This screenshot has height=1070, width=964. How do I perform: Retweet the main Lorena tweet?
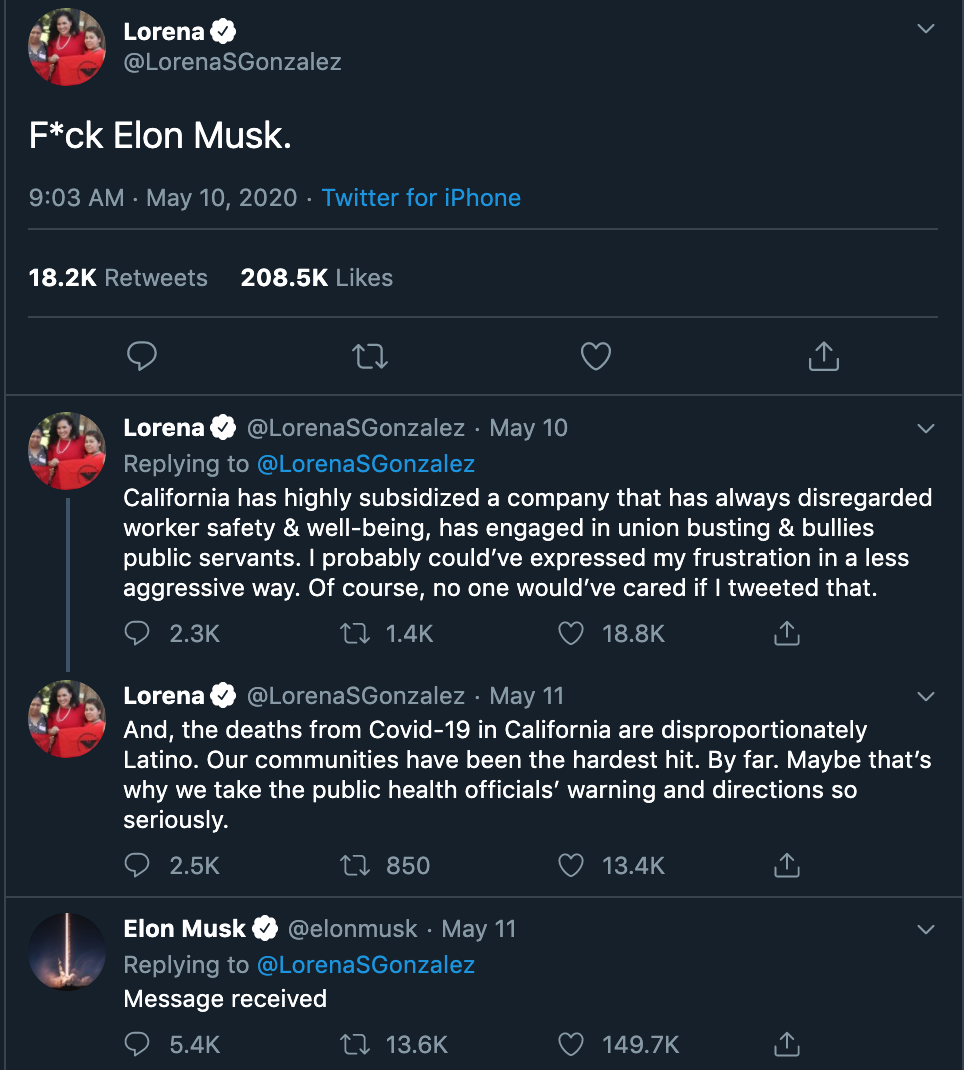tap(370, 356)
